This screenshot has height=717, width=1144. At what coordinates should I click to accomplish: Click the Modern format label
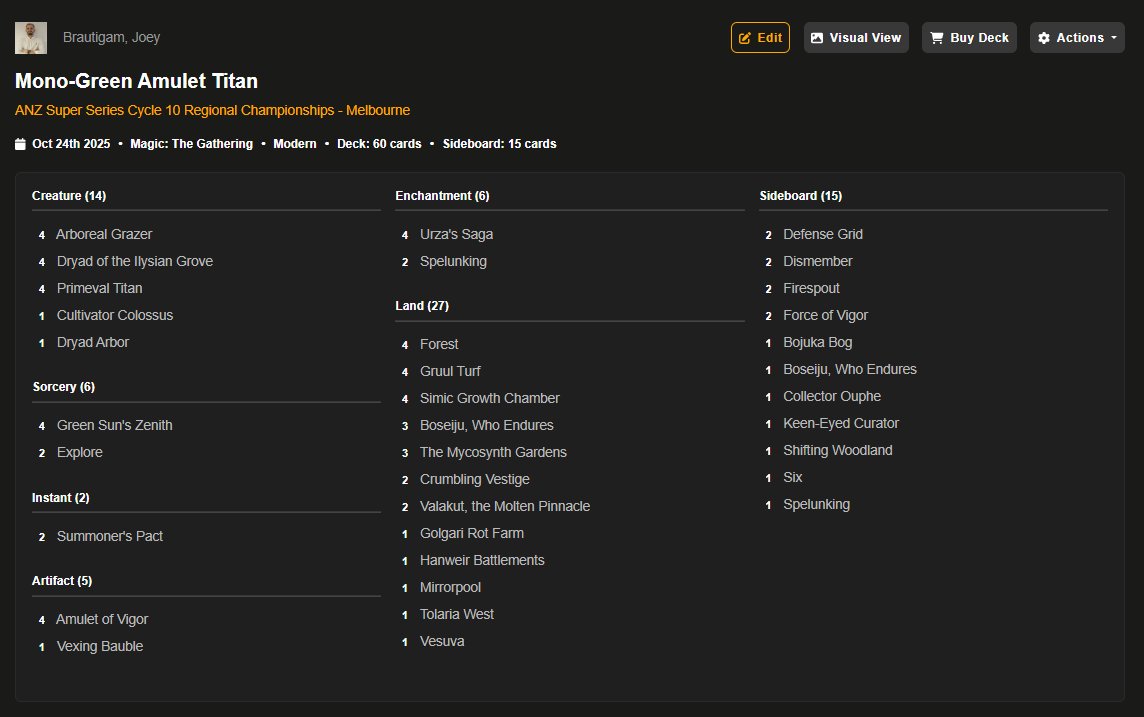295,144
